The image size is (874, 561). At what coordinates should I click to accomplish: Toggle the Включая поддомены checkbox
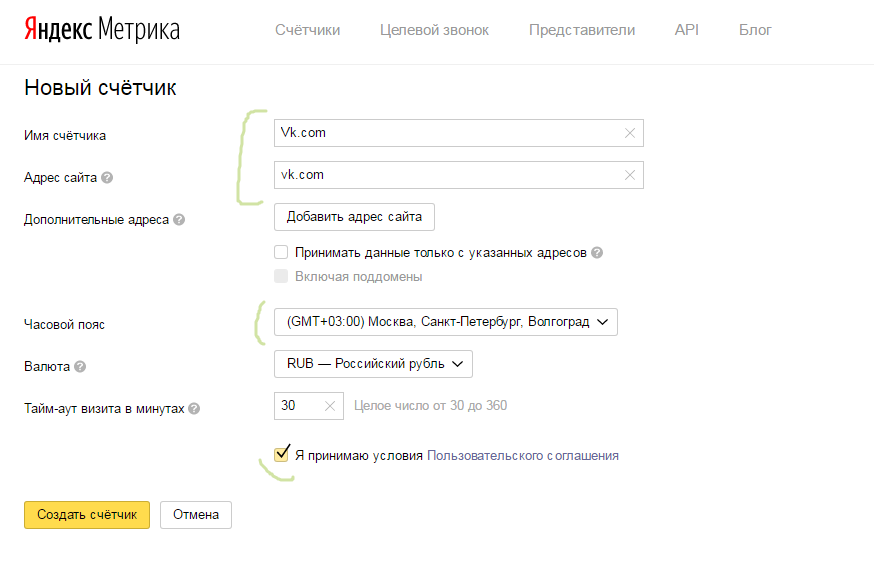(282, 276)
